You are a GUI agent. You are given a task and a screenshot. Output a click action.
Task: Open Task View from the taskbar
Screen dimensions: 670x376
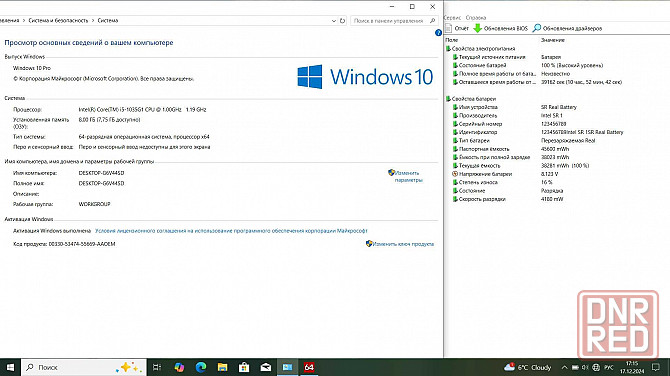pos(157,367)
